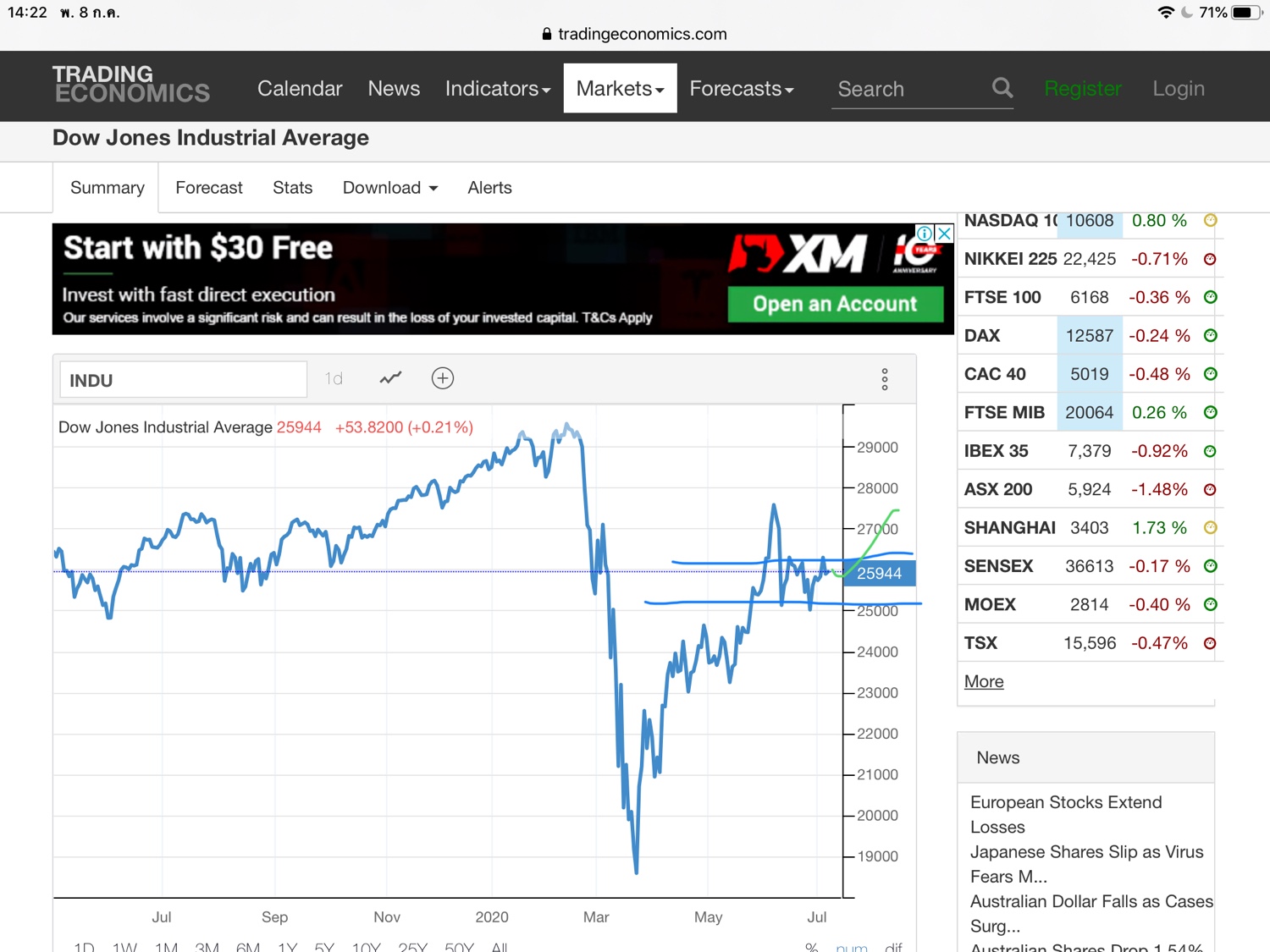Expand the Indicators dropdown menu

[498, 88]
